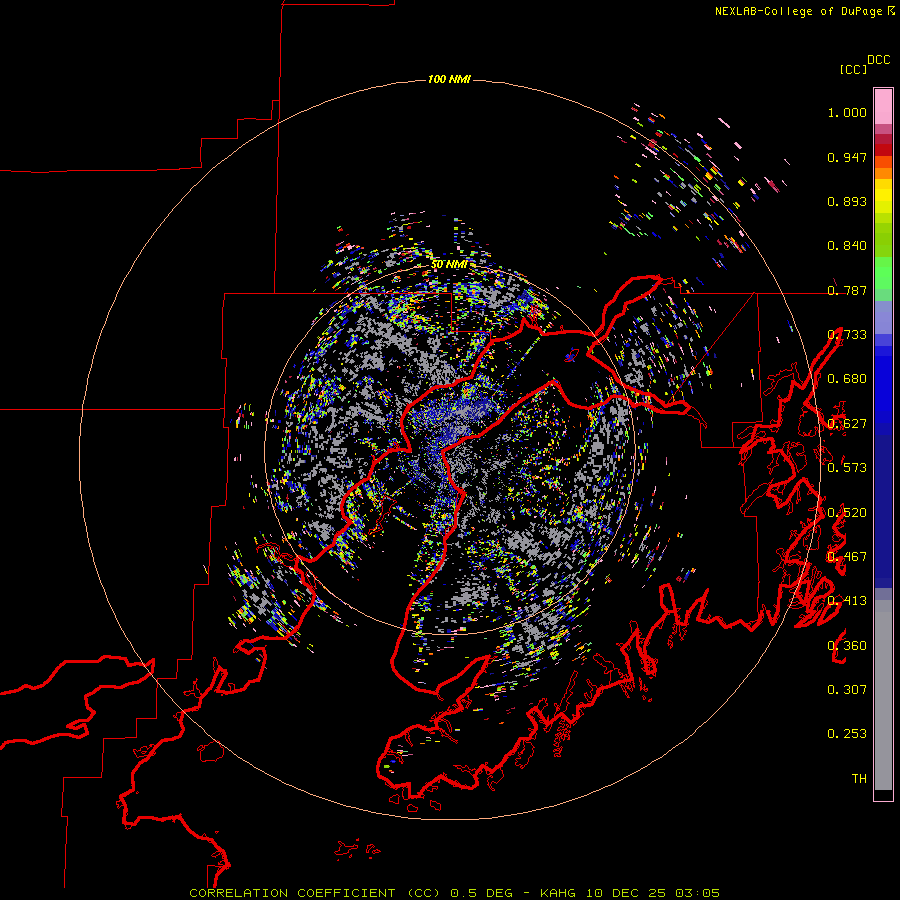Click the DCC product label
Screen dimensions: 900x900
click(879, 60)
